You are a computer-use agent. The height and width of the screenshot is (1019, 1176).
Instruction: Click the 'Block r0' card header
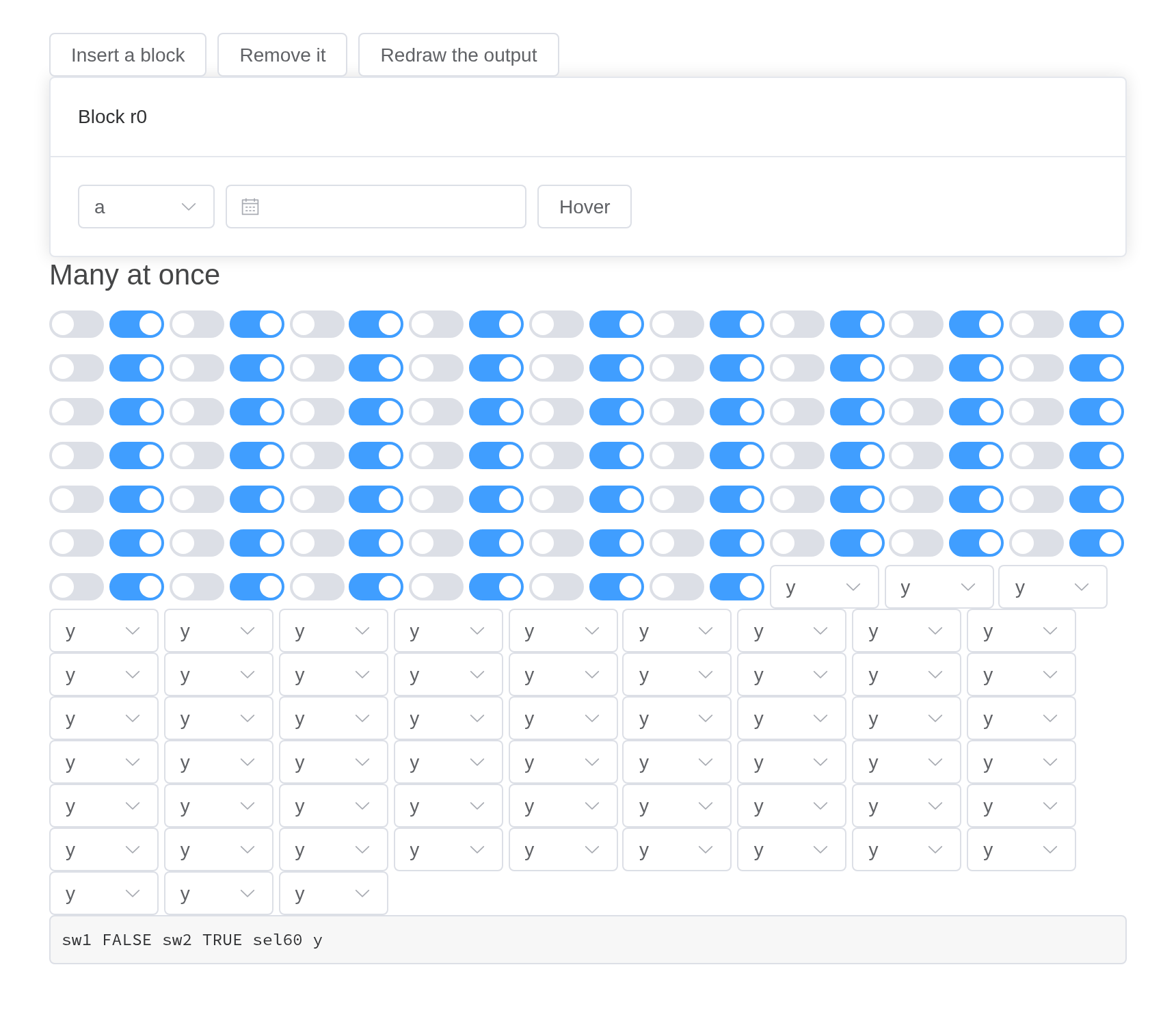tap(588, 117)
